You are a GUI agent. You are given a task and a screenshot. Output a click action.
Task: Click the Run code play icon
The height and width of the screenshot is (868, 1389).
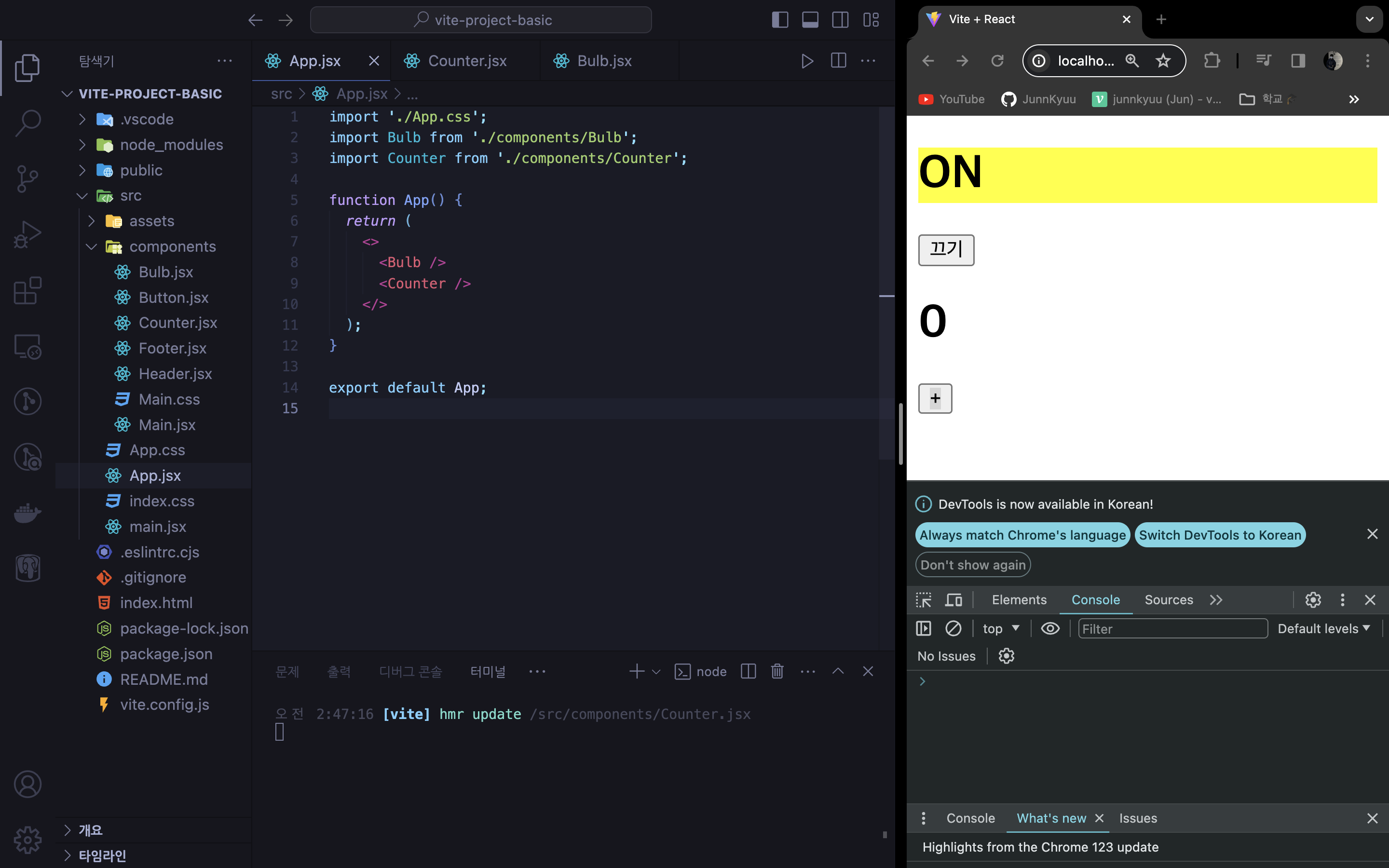coord(807,61)
